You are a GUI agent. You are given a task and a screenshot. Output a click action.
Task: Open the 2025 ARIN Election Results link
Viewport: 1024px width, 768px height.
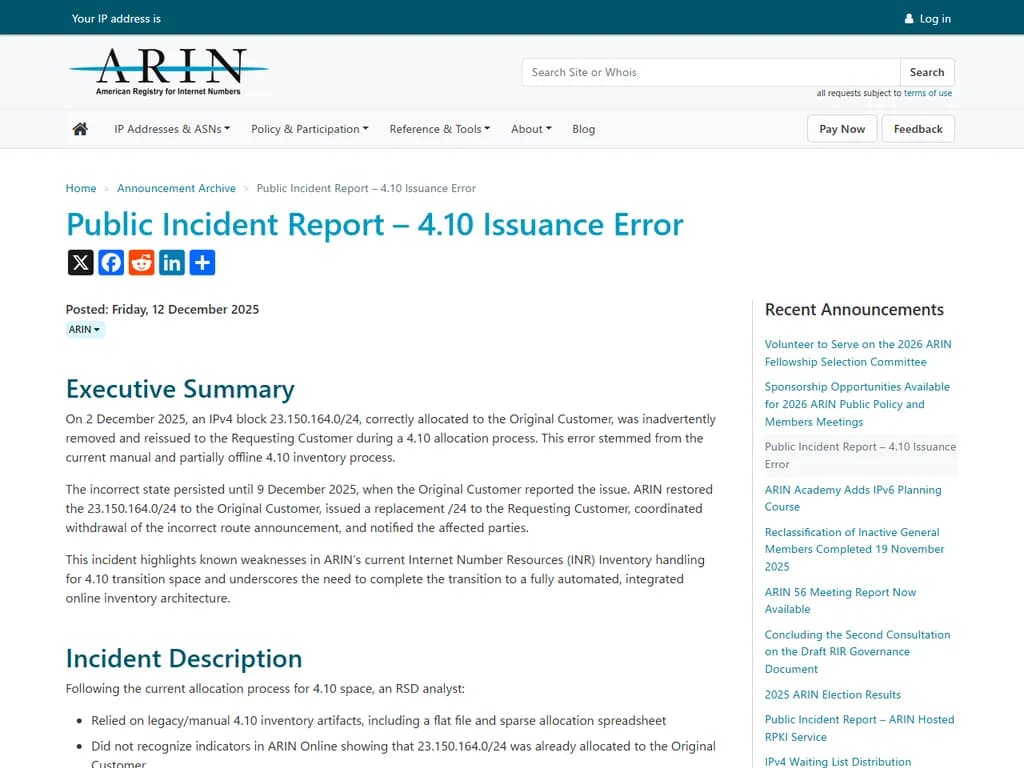(x=832, y=694)
